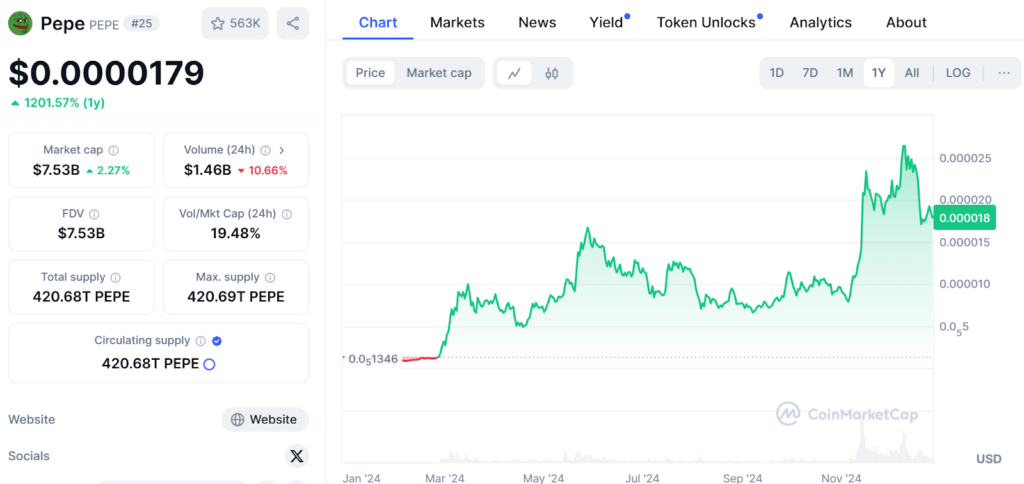
Task: Toggle chart to Price view
Action: [x=370, y=73]
